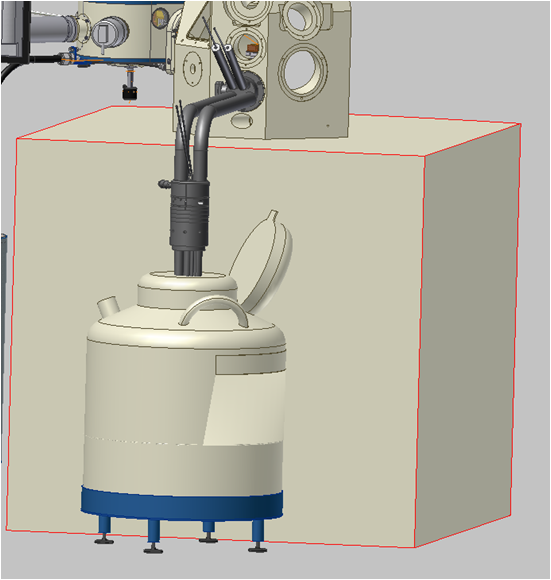Click the small angled spout on the dewar shoulder

pos(108,306)
